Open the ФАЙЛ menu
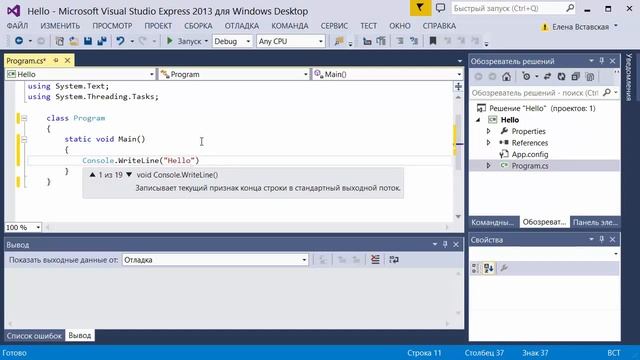The image size is (640, 360). [x=18, y=26]
